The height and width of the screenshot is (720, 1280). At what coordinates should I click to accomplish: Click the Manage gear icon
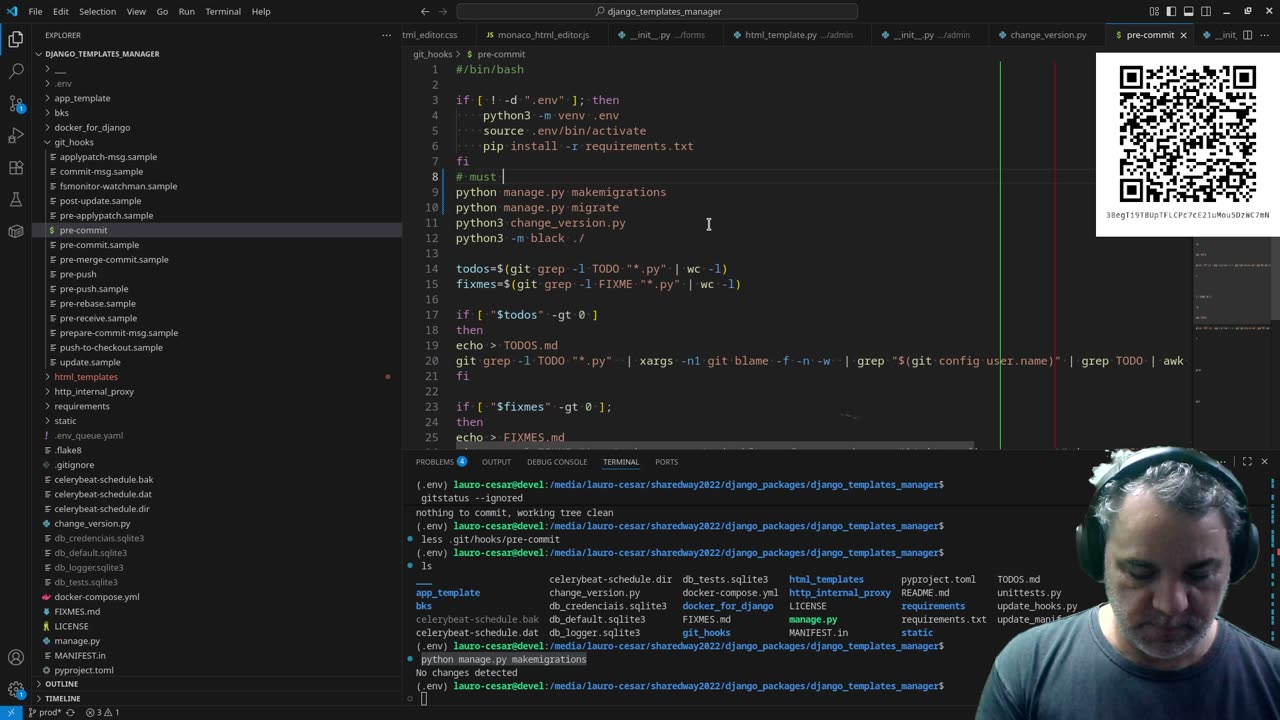pyautogui.click(x=16, y=690)
